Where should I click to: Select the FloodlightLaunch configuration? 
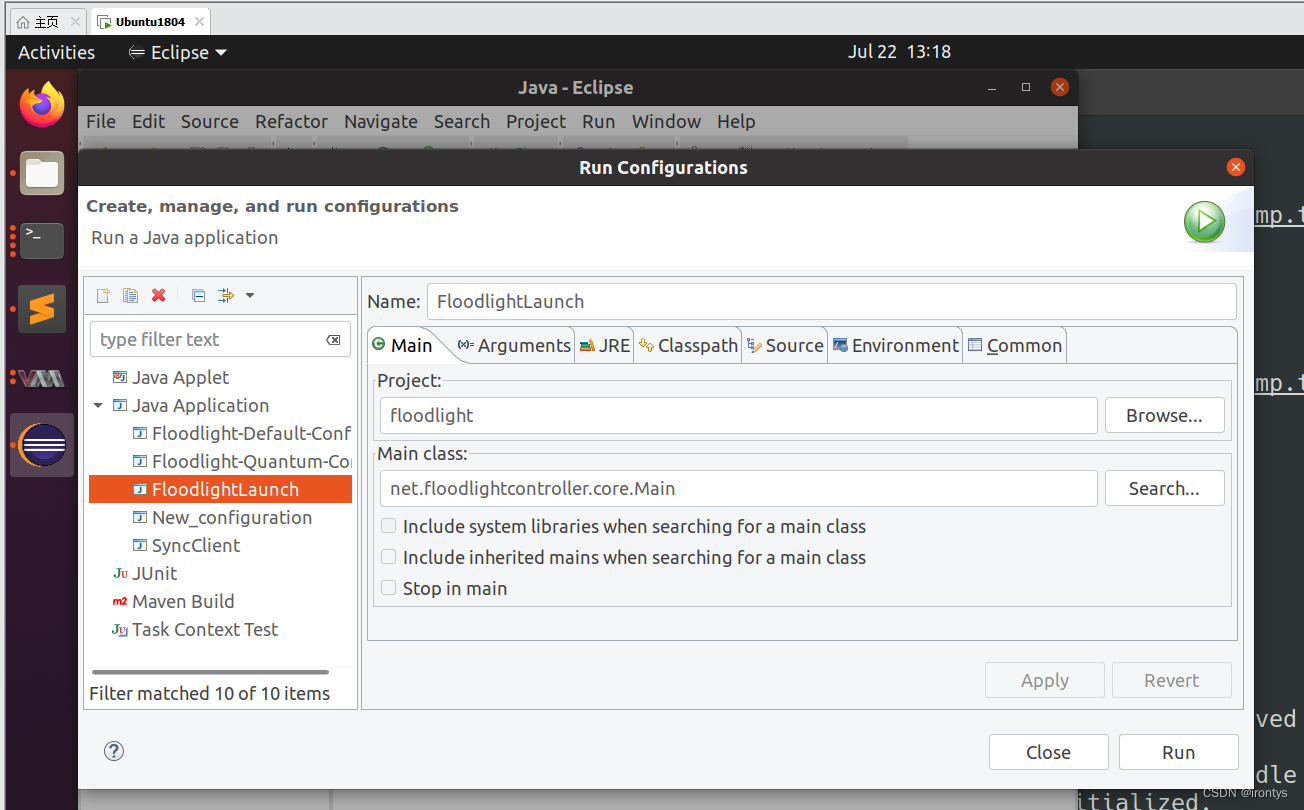[220, 489]
